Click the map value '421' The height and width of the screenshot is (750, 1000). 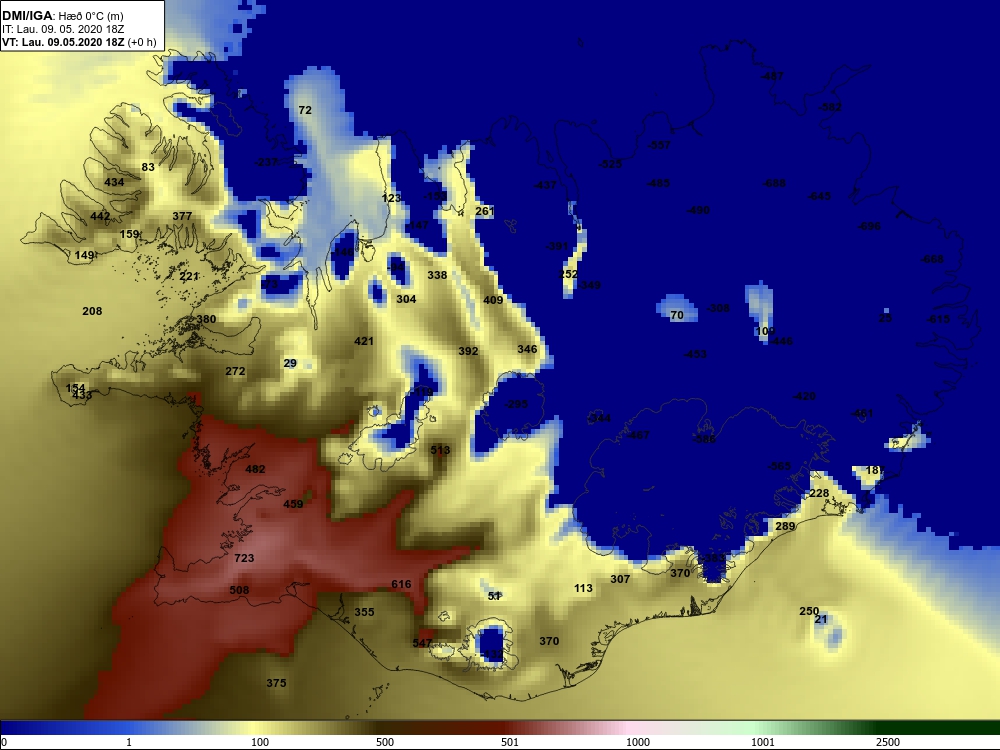[x=364, y=341]
